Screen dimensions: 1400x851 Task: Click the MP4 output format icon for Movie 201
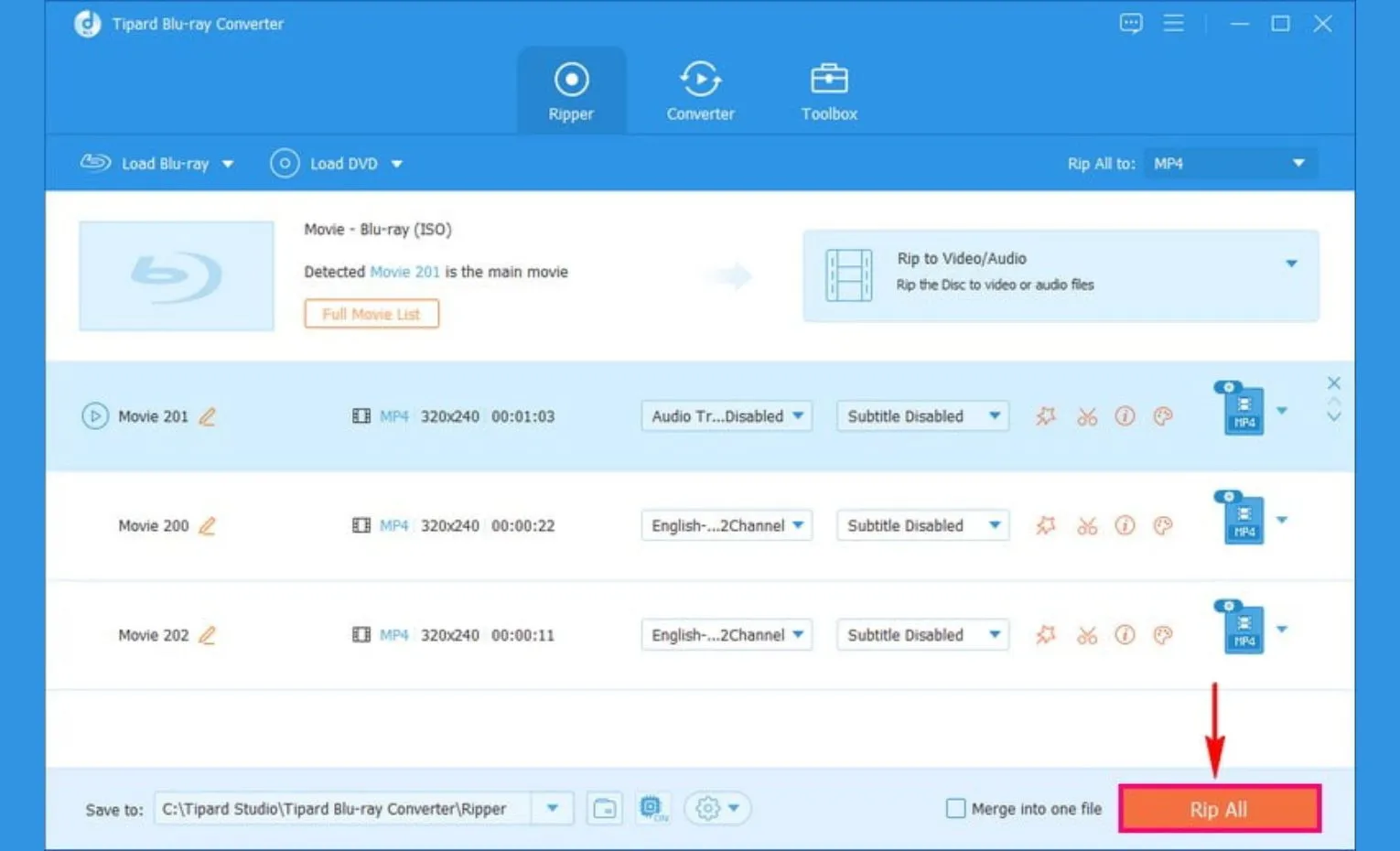point(1240,408)
